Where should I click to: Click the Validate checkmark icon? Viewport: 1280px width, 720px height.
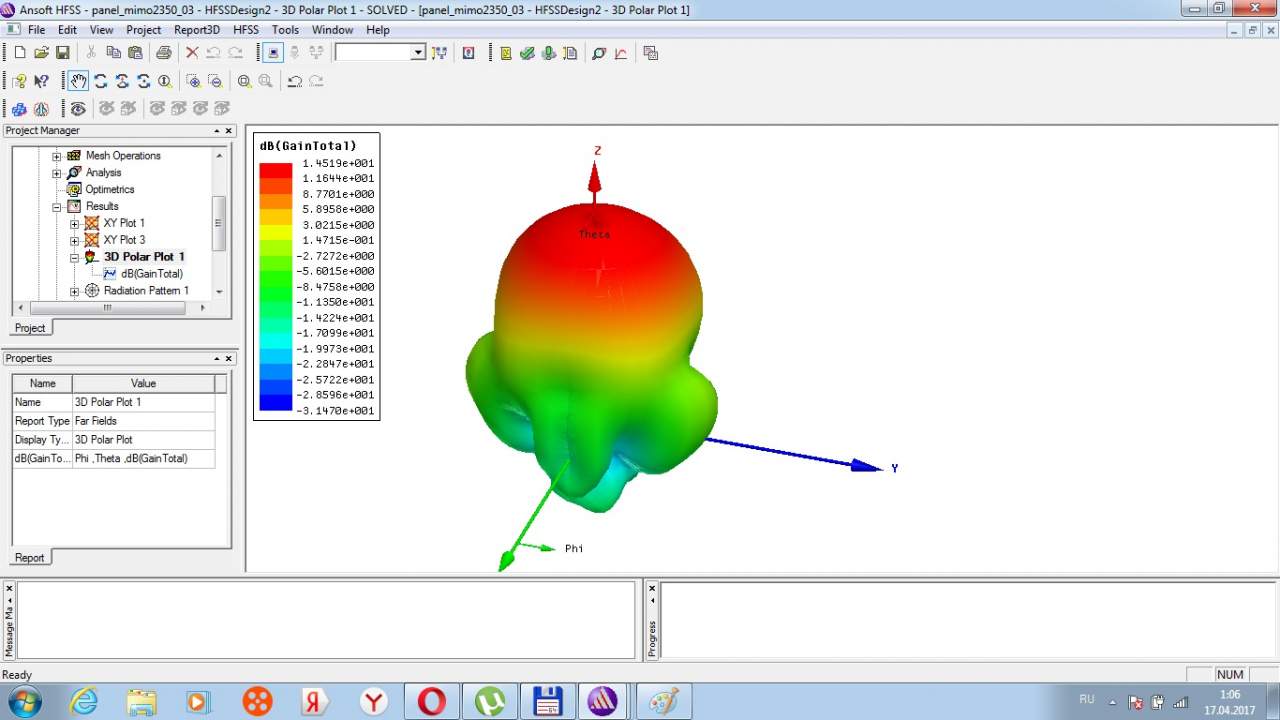pyautogui.click(x=527, y=53)
